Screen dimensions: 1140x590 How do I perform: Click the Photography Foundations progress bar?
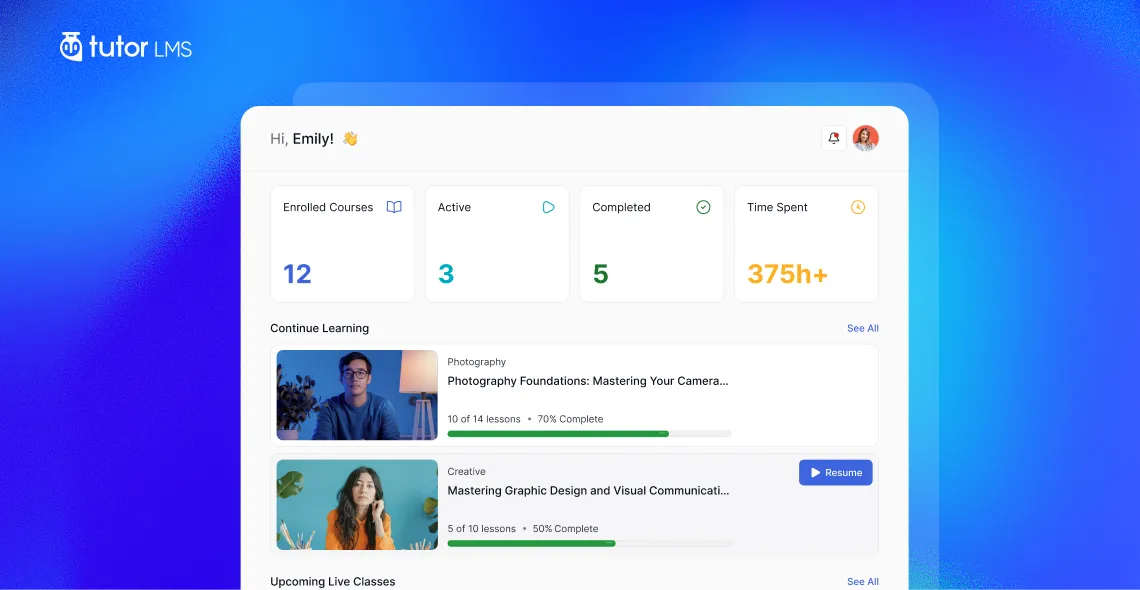(589, 434)
